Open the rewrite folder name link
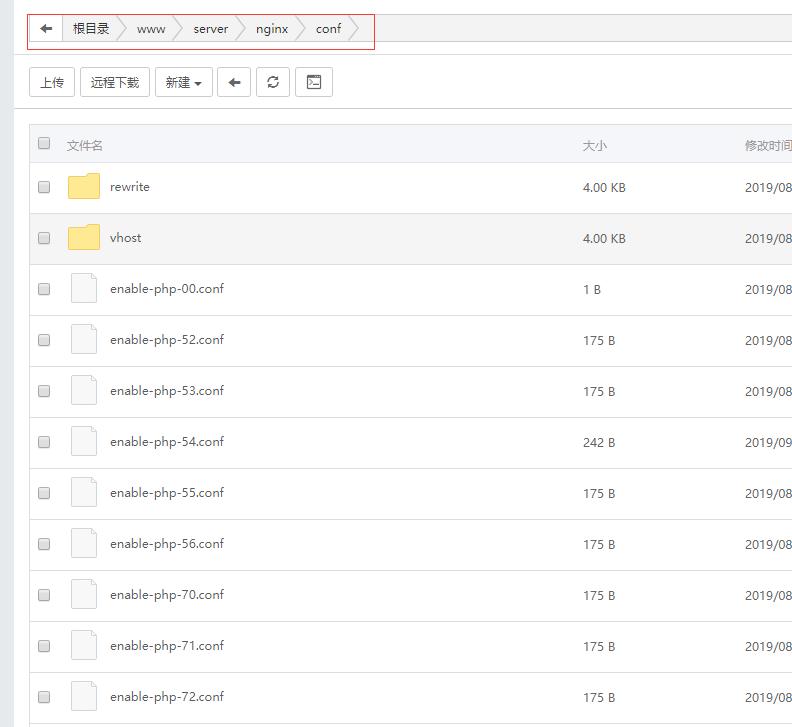 click(130, 187)
